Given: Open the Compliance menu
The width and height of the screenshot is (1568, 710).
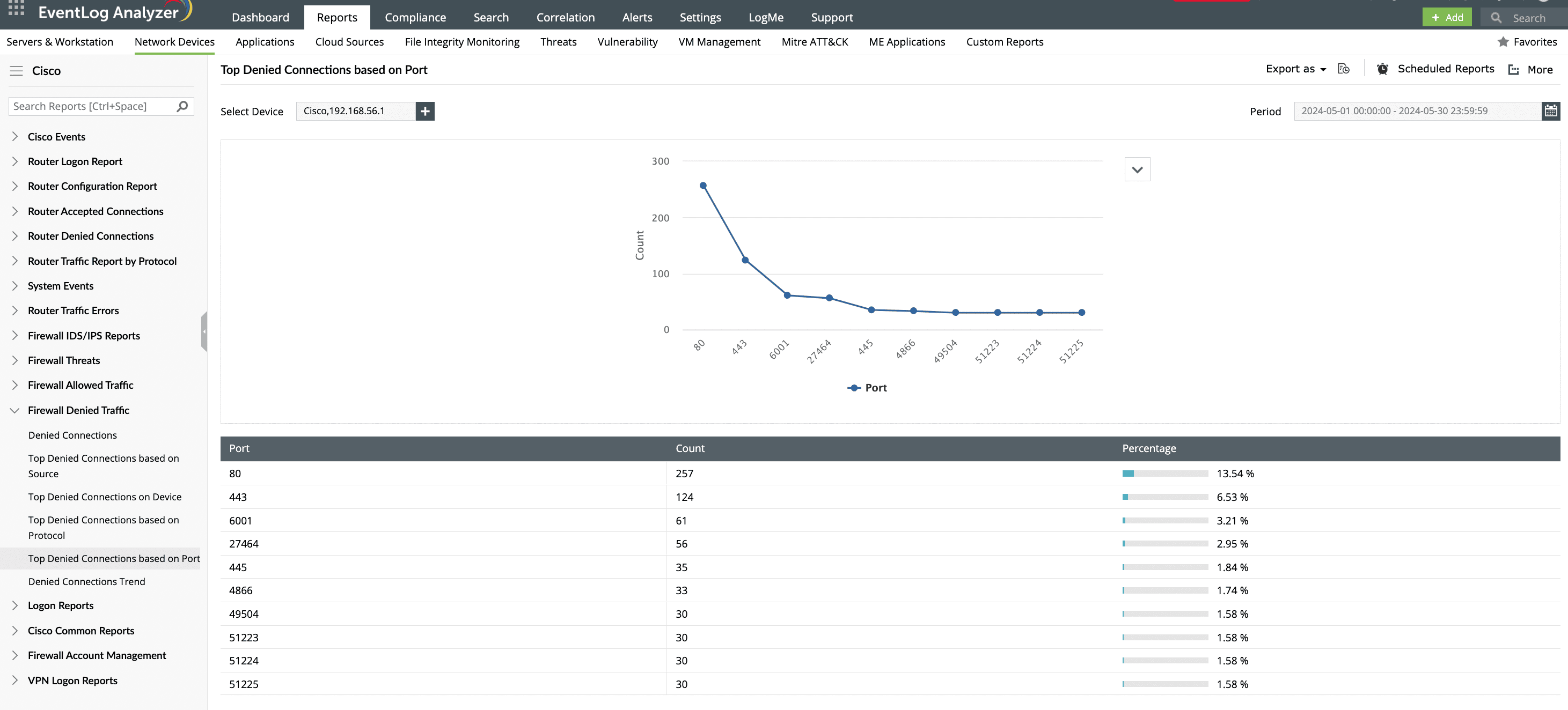Looking at the screenshot, I should (x=415, y=17).
